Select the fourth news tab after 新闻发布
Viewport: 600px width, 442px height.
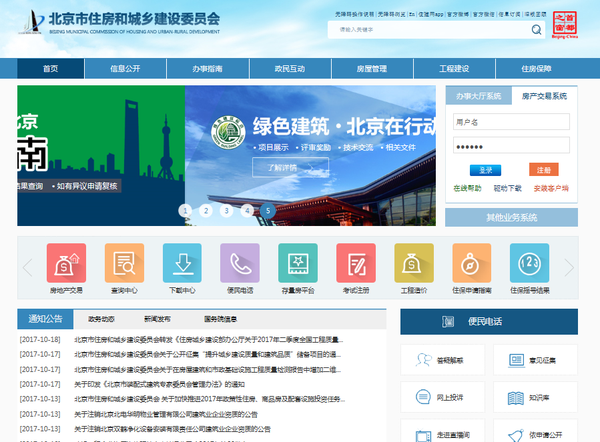[220, 319]
